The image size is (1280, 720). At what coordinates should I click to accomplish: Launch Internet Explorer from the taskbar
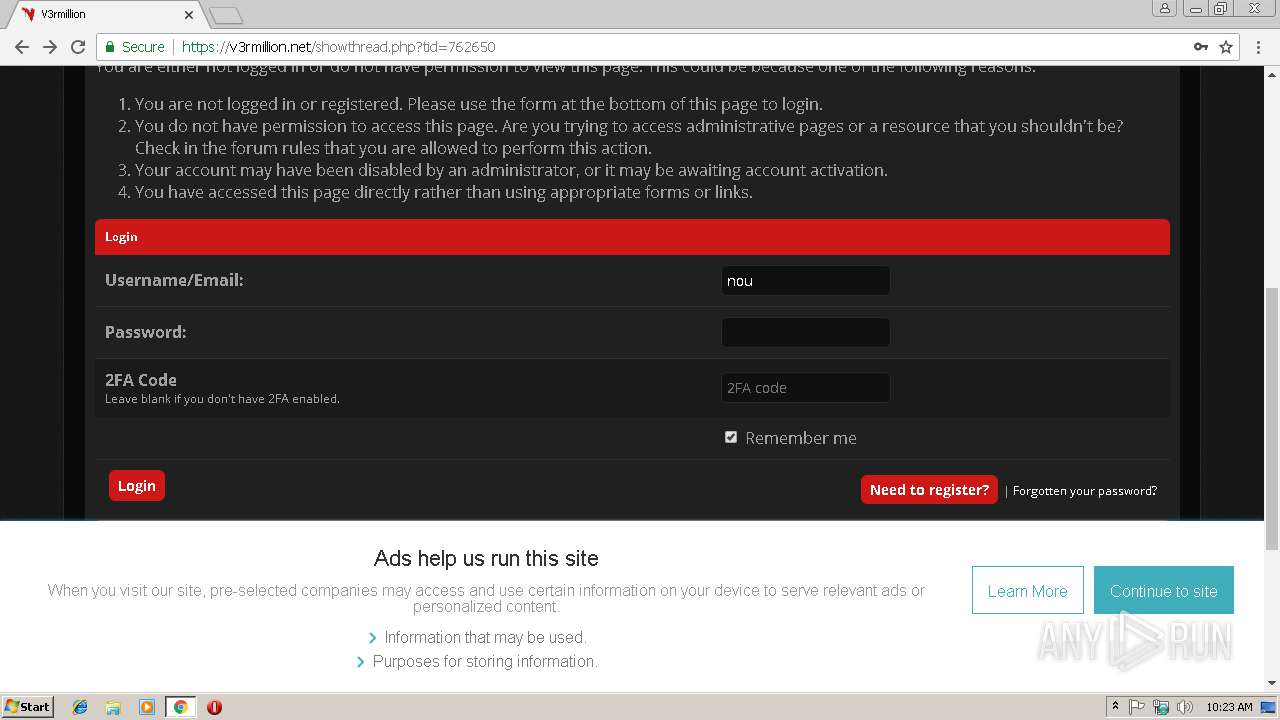[80, 707]
